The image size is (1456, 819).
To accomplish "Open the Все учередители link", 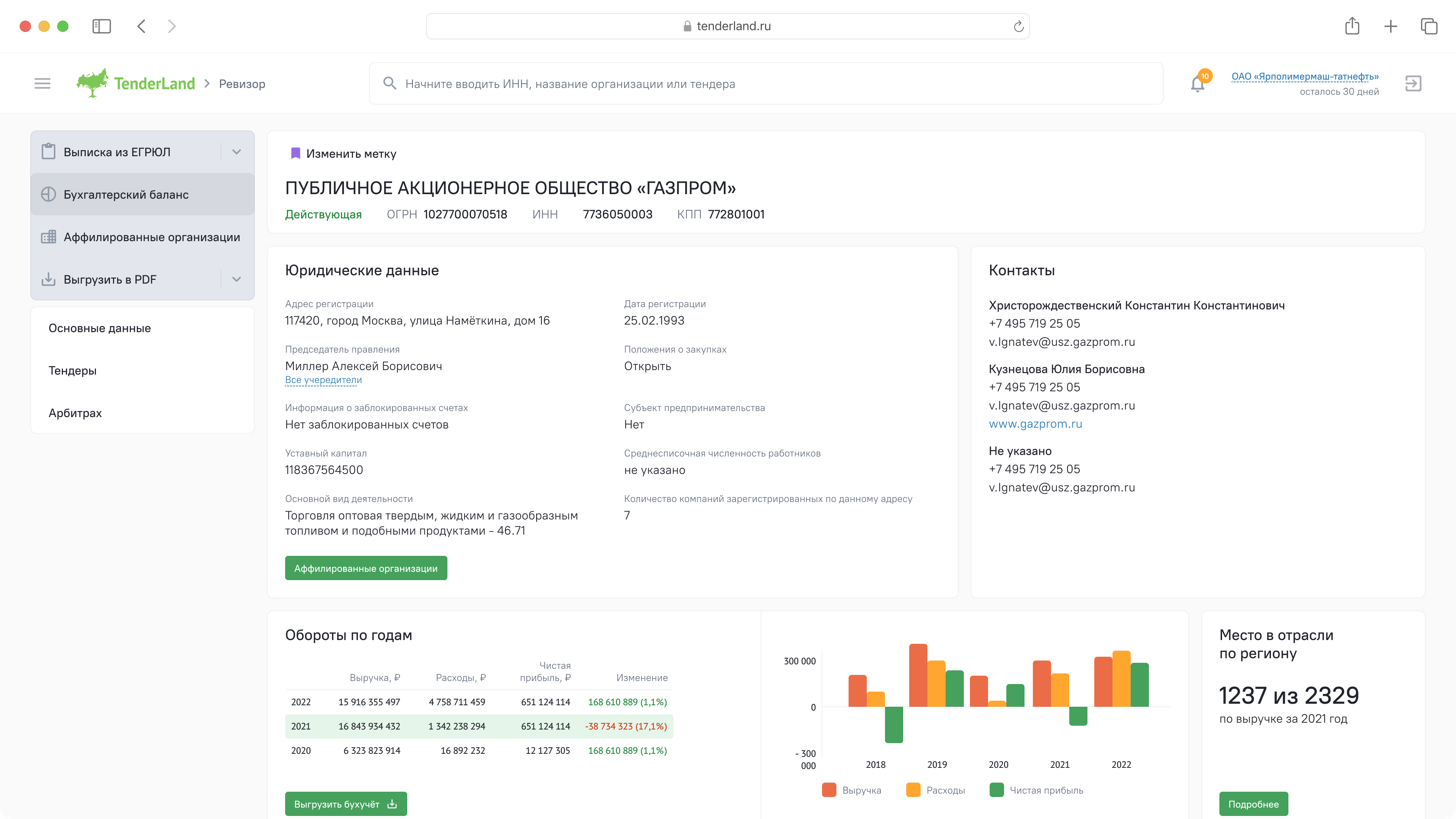I will pyautogui.click(x=323, y=380).
